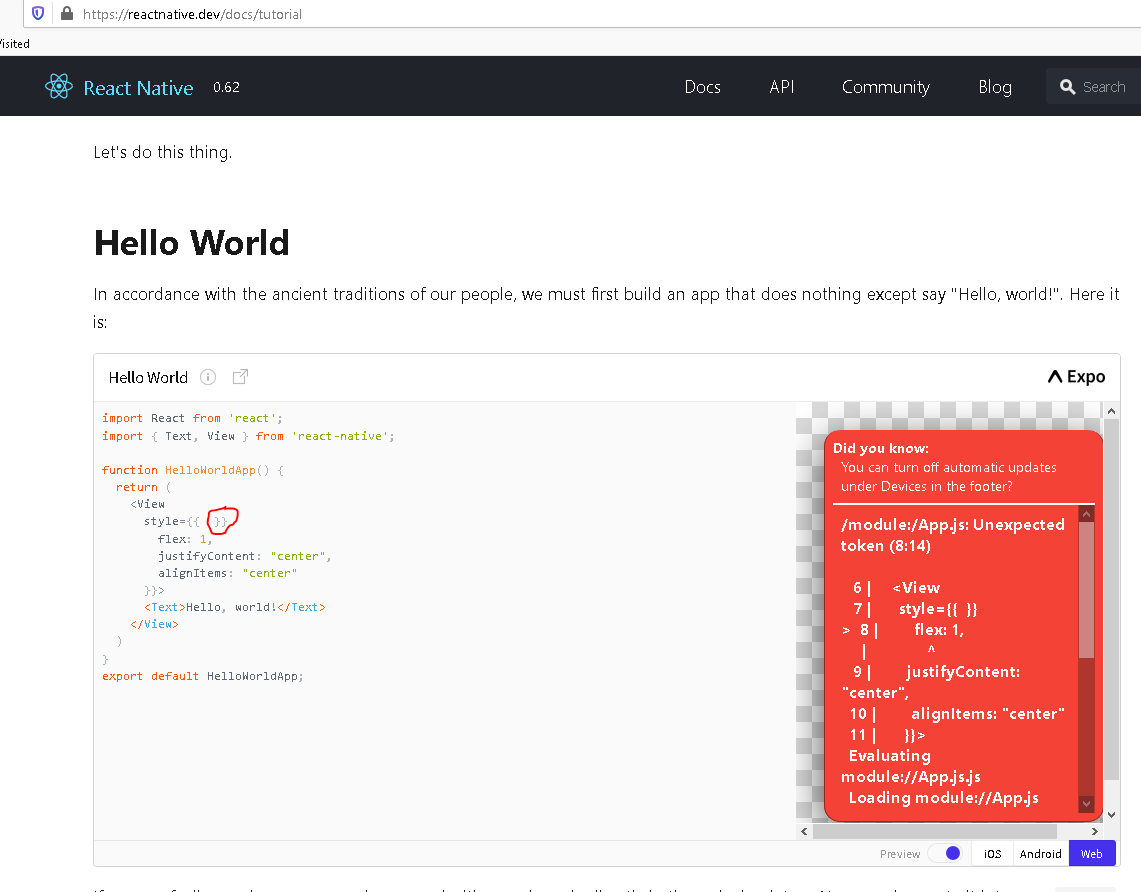
Task: Click the horizontal scrollbar track in preview
Action: point(949,831)
